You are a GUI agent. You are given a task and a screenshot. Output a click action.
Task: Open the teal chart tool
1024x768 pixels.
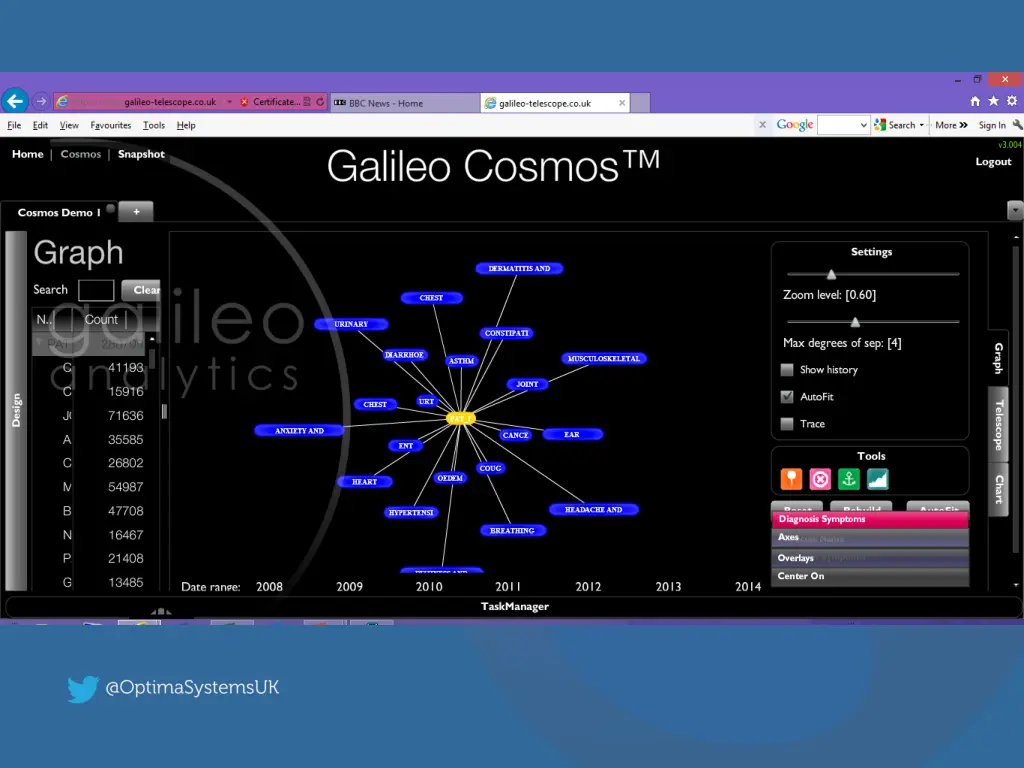coord(877,479)
